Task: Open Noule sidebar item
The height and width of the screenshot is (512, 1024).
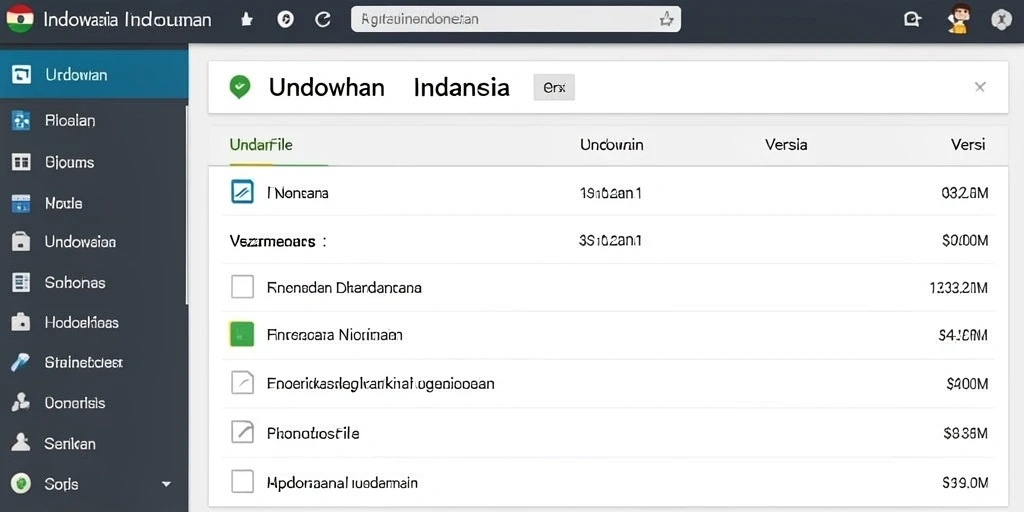Action: tap(94, 203)
